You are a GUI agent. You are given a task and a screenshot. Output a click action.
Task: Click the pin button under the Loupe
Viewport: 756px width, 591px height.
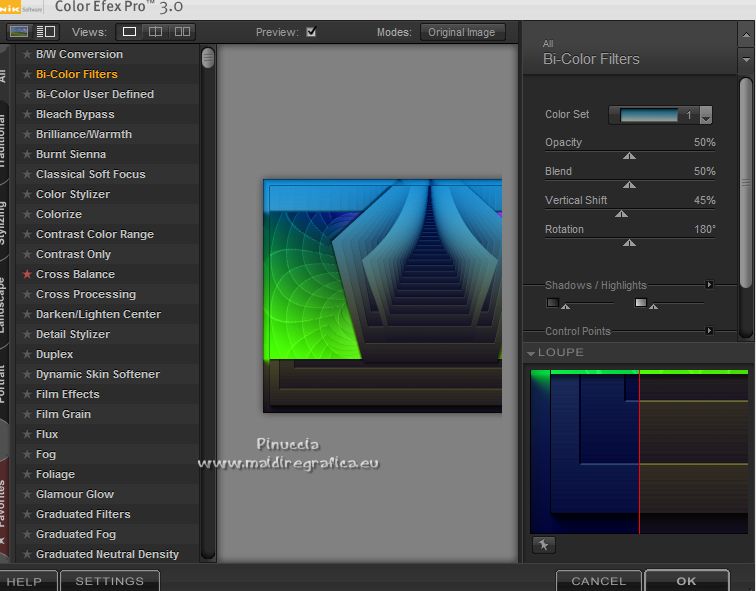tap(542, 545)
